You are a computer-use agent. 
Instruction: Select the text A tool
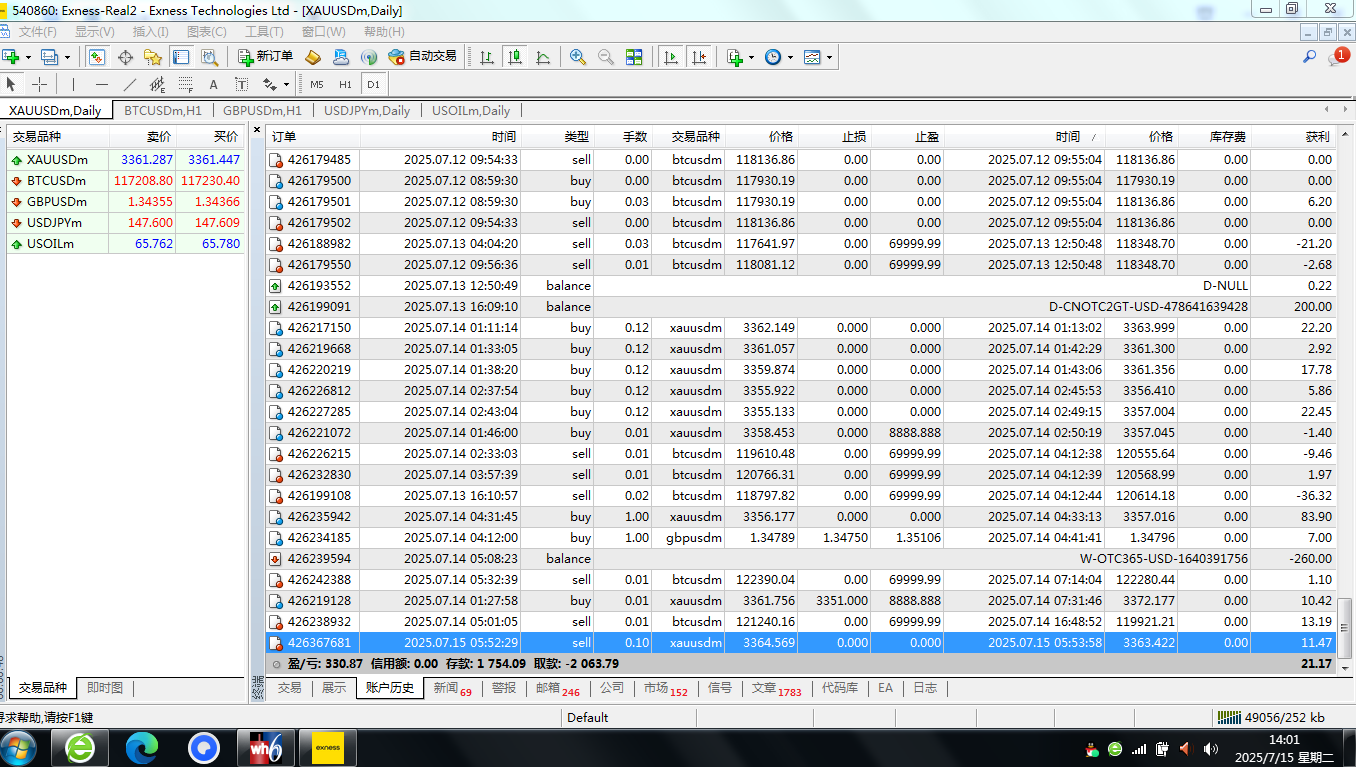point(213,84)
